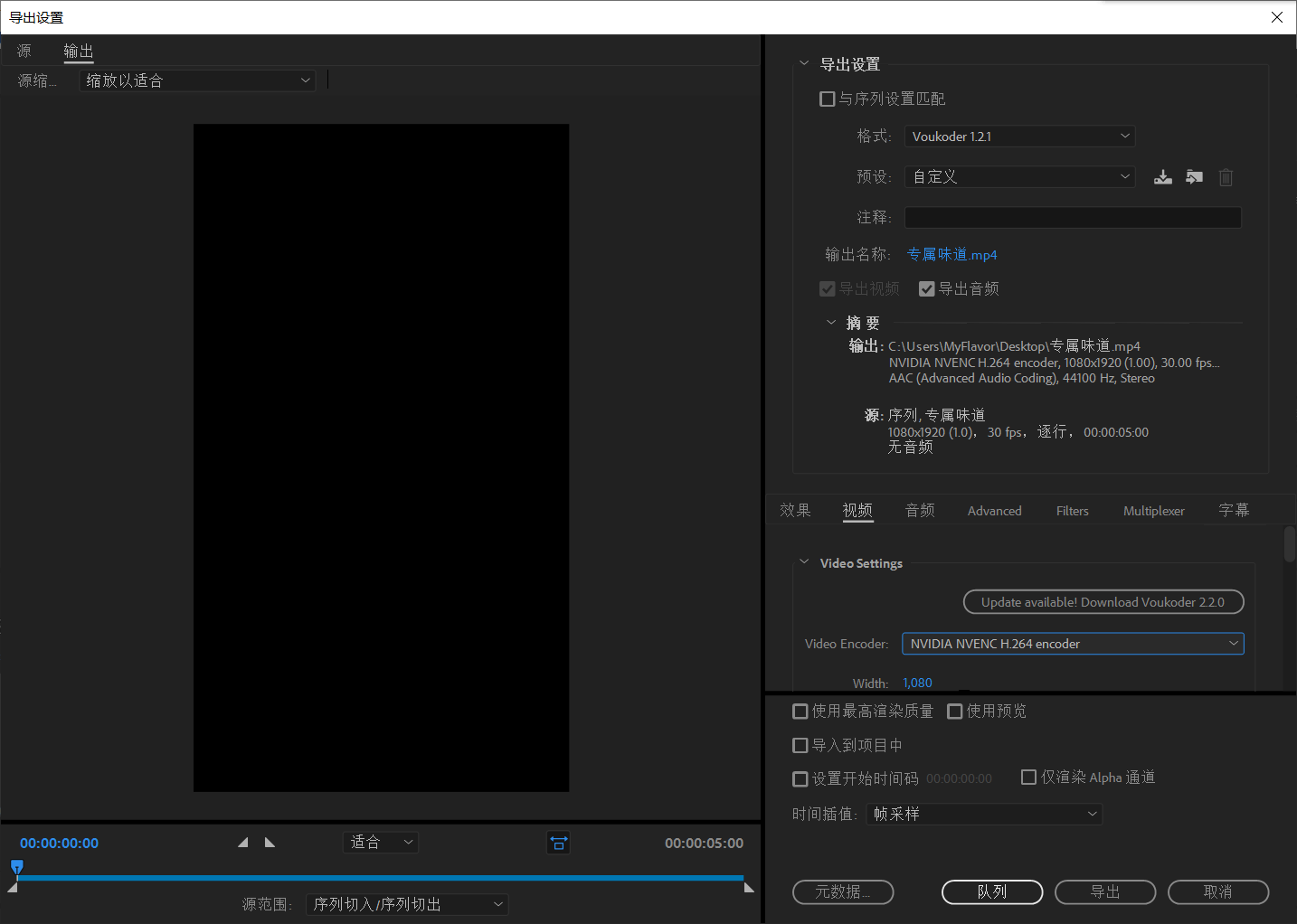Click the 导出 export button

coord(1105,892)
